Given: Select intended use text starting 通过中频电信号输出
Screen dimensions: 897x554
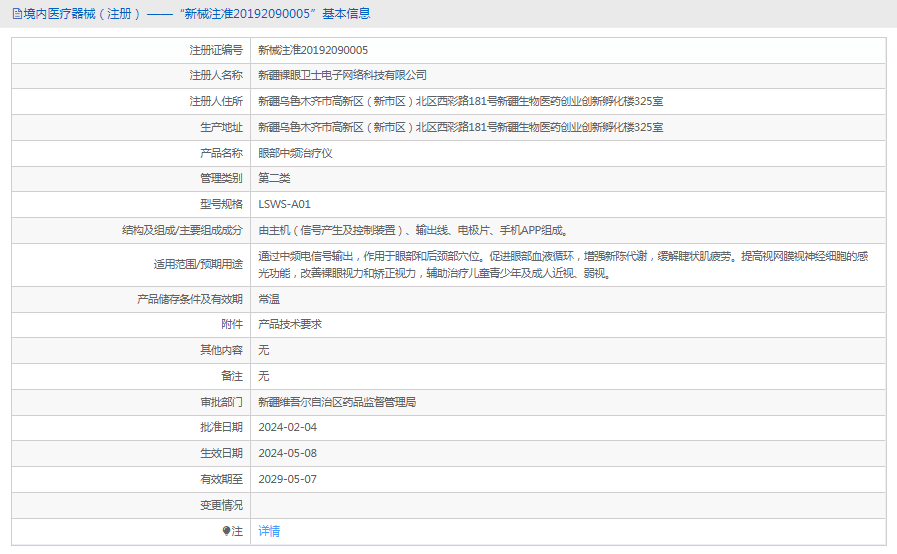Looking at the screenshot, I should point(563,264).
